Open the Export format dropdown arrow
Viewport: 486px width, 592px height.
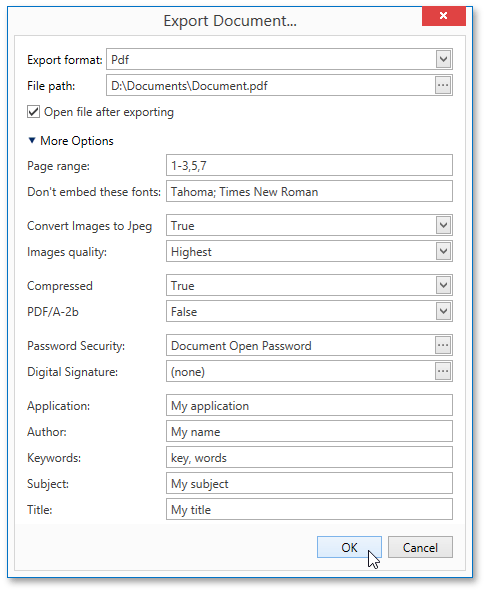443,59
